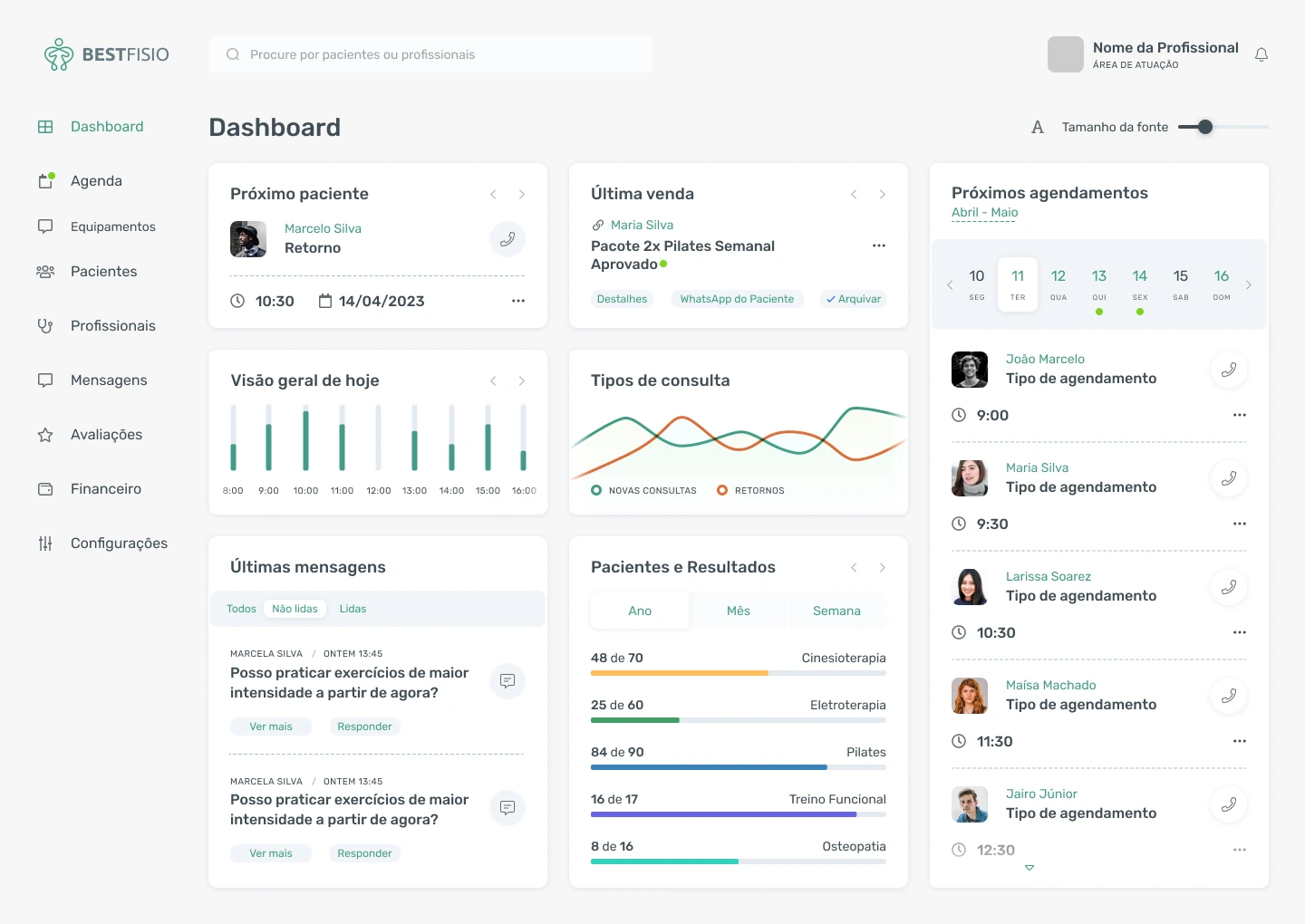Open more options for the 9:30 appointment

pyautogui.click(x=1240, y=524)
